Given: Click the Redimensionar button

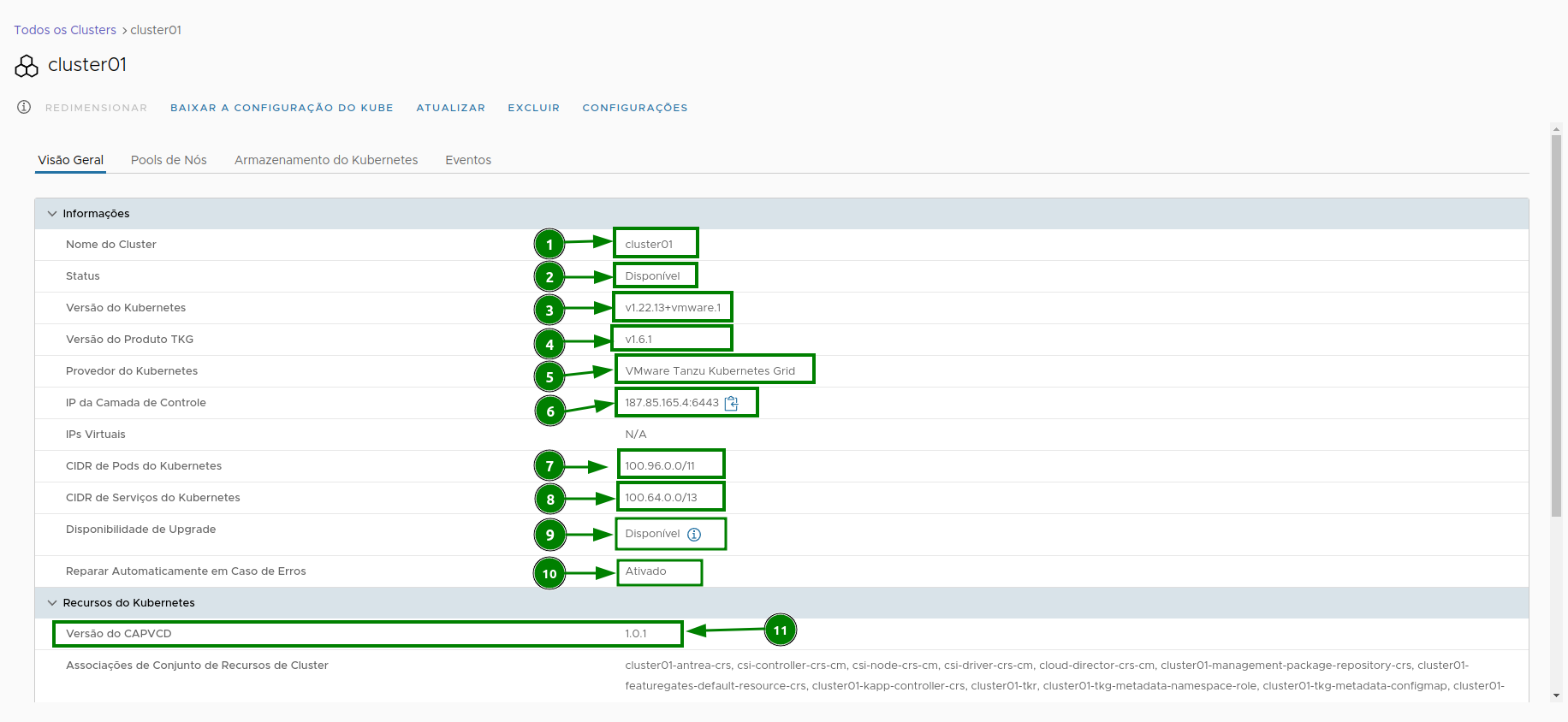Looking at the screenshot, I should click(96, 108).
